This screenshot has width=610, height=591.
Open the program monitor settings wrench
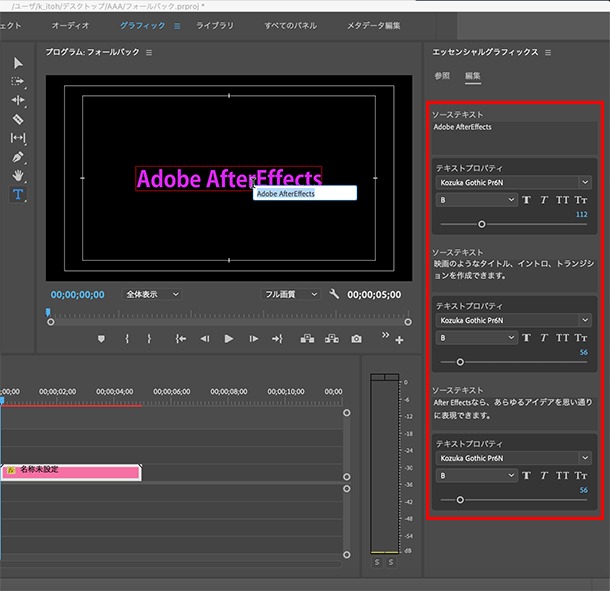(334, 294)
